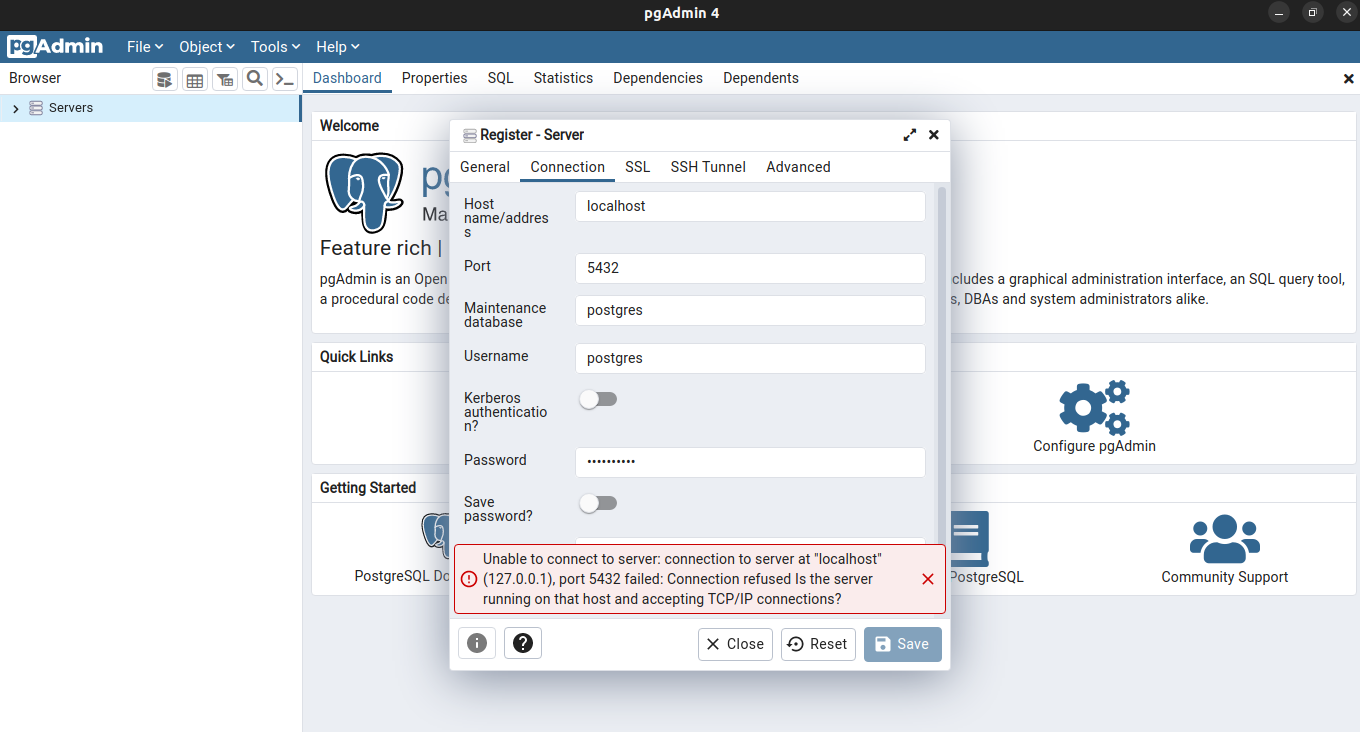Image resolution: width=1360 pixels, height=732 pixels.
Task: Enable the Save password switch
Action: click(x=598, y=503)
